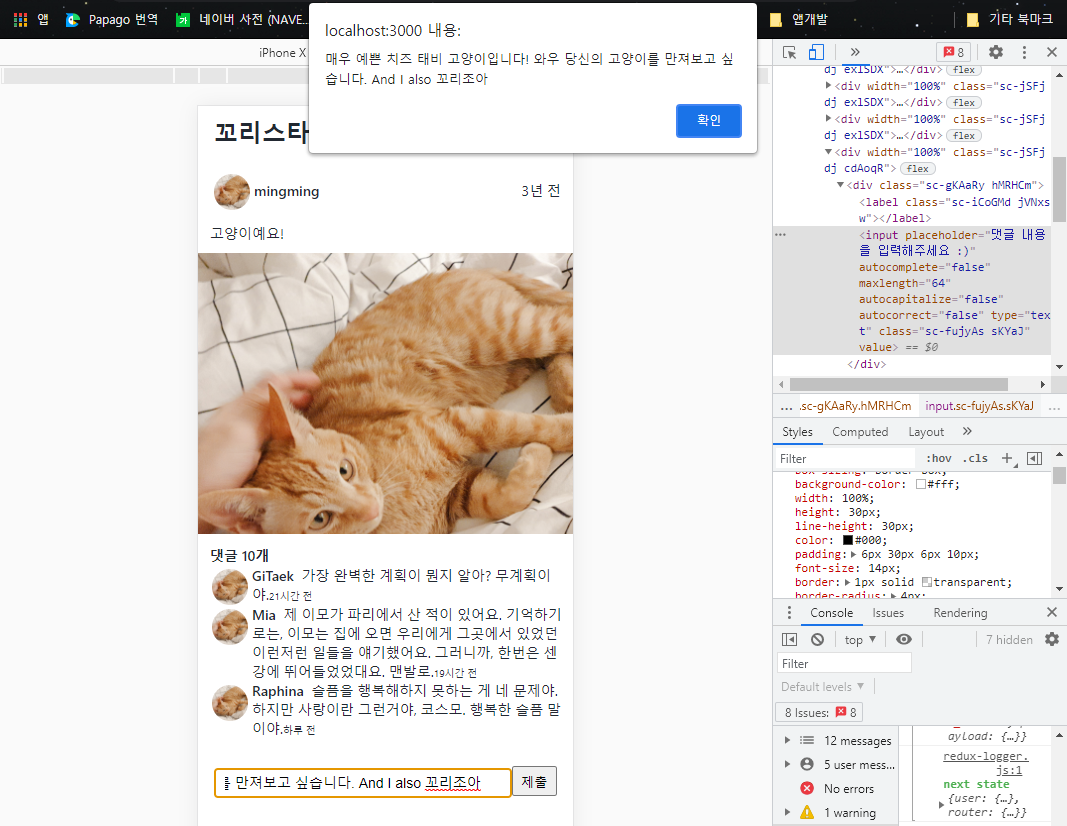Click the live expression eye icon

[904, 640]
